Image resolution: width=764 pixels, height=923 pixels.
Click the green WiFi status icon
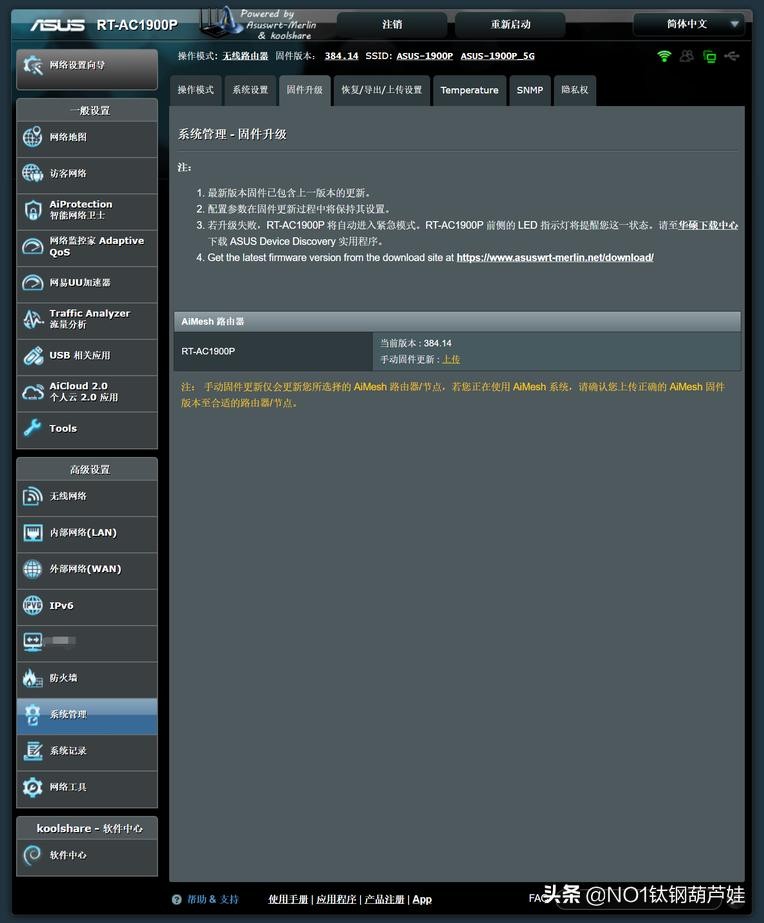click(x=664, y=56)
